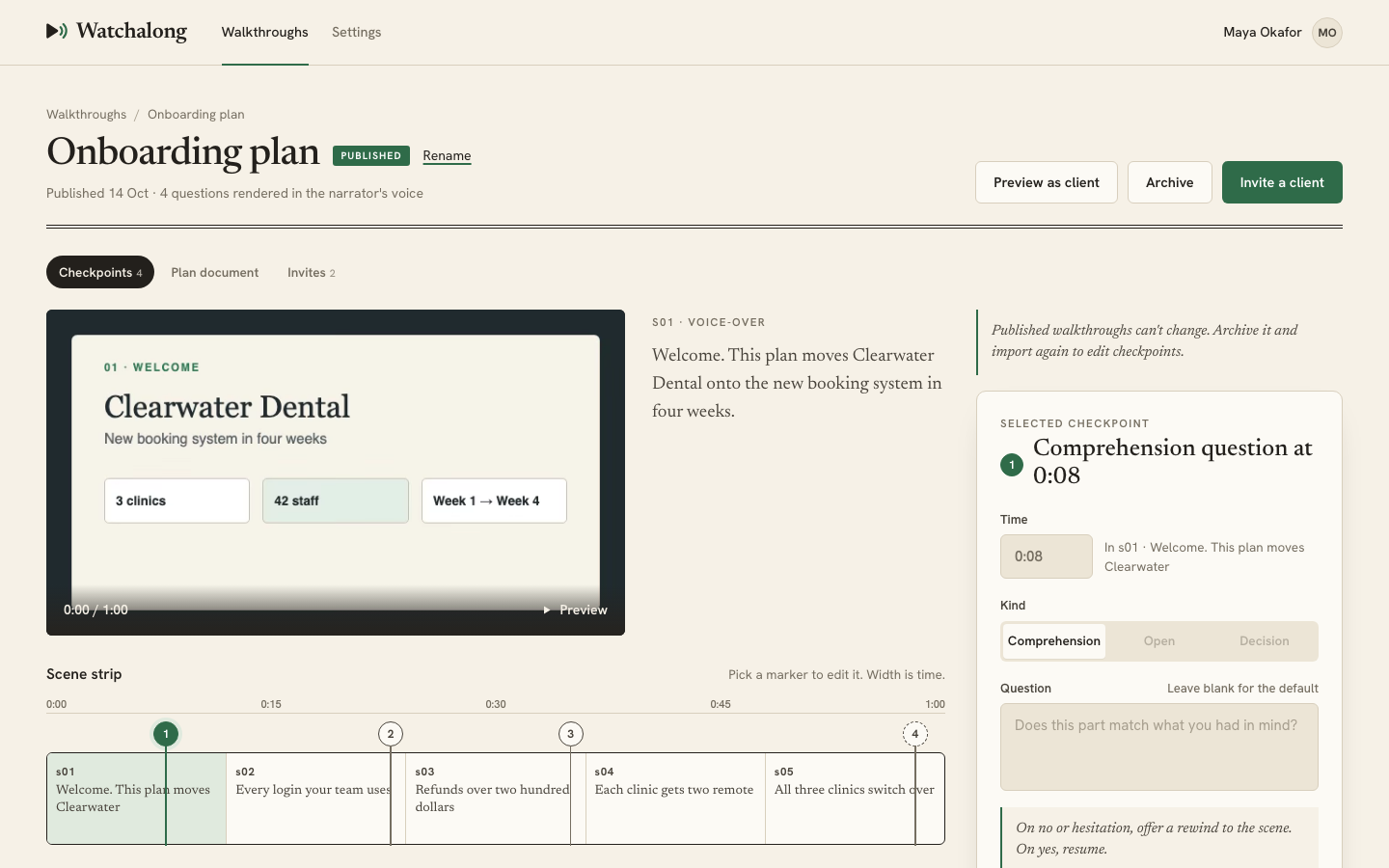Click the Comprehension question at 0:08 heading

[x=1173, y=461]
